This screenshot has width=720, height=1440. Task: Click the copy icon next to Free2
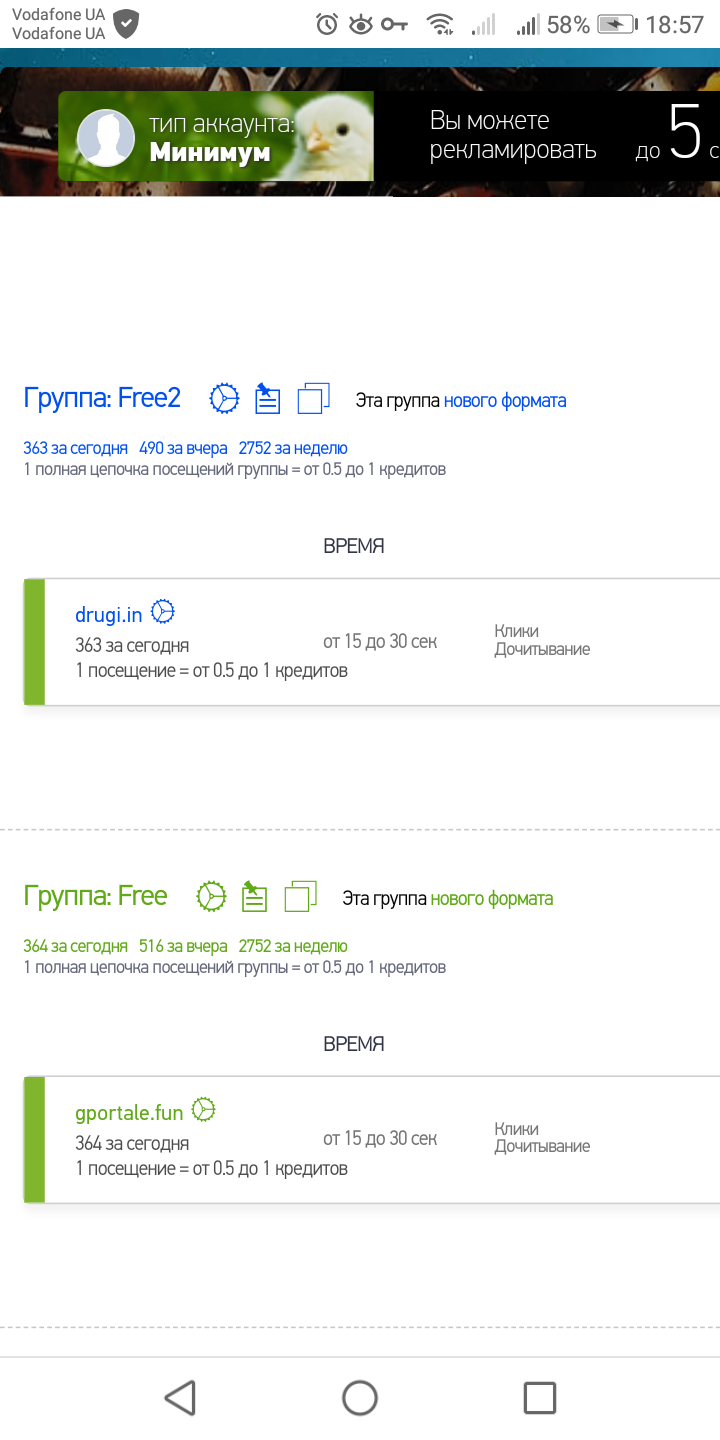(x=313, y=399)
